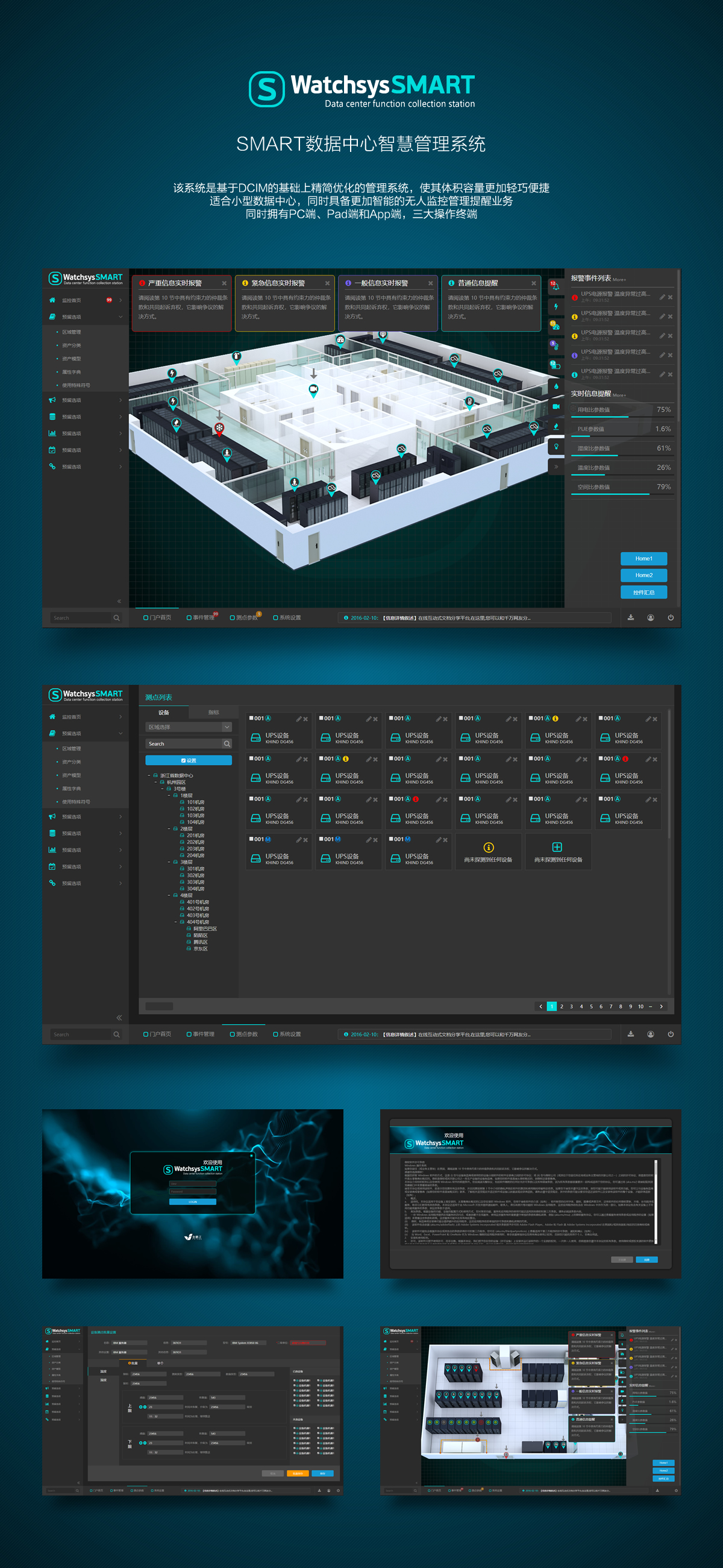Screen dimensions: 723x1568
Task: Expand 监控首页 chevron in dashboard sidebar
Action: [120, 300]
